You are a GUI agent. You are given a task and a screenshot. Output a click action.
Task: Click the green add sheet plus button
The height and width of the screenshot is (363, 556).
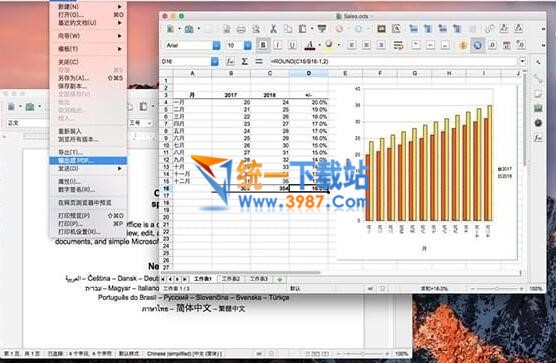[280, 279]
